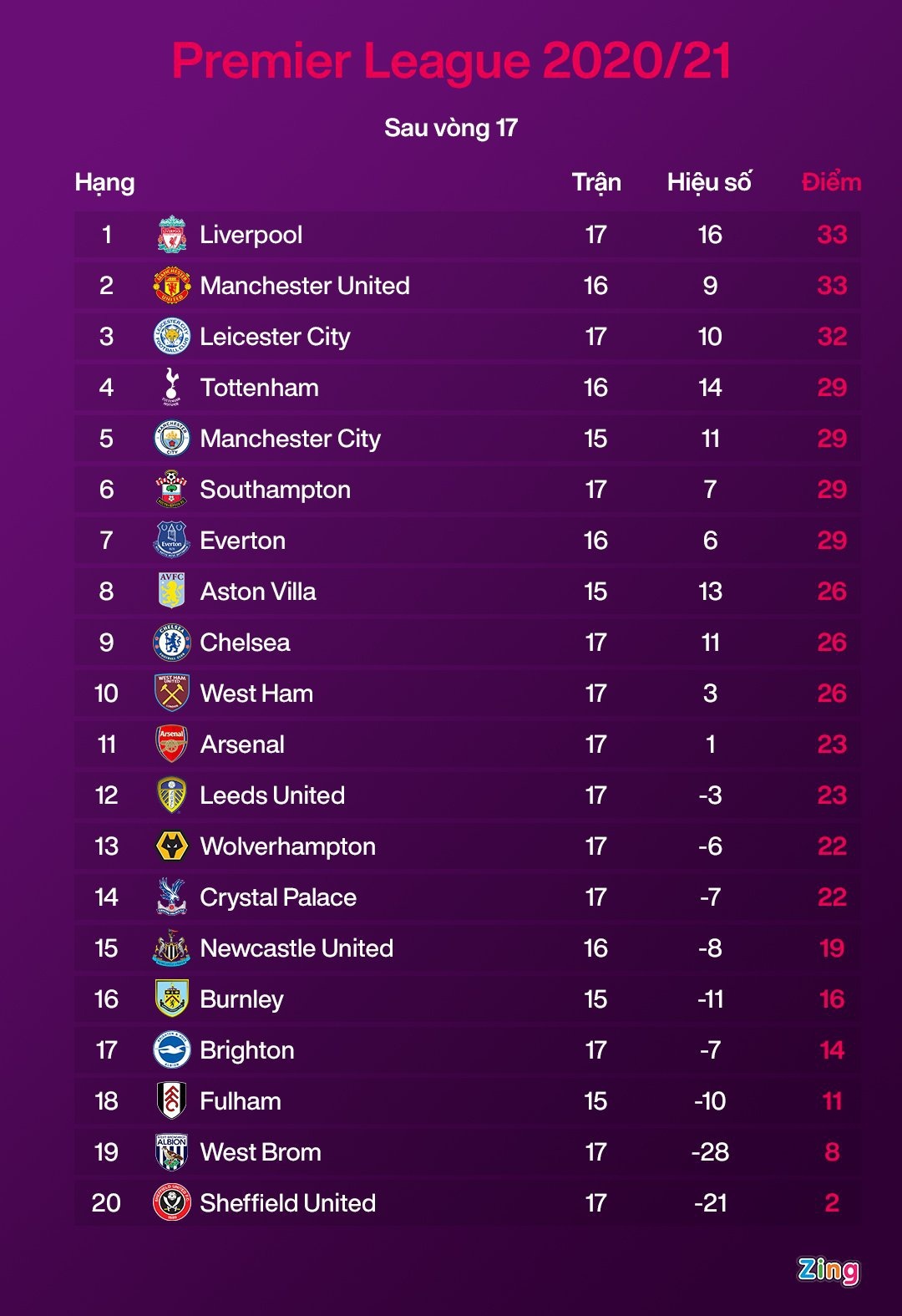902x1316 pixels.
Task: Click the Điểm column header
Action: [831, 183]
